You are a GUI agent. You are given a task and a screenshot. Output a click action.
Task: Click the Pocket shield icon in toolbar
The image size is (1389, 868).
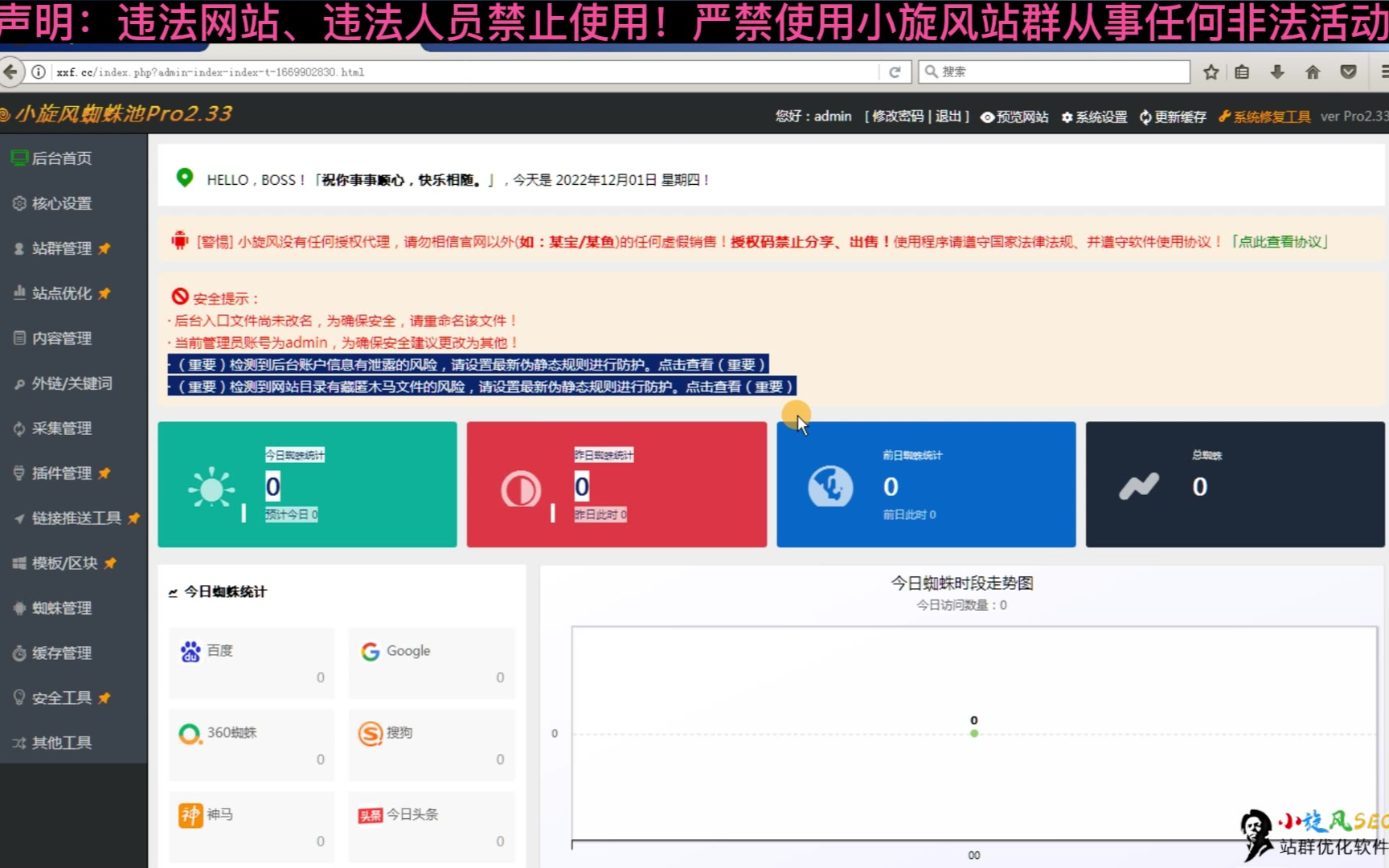pyautogui.click(x=1348, y=72)
